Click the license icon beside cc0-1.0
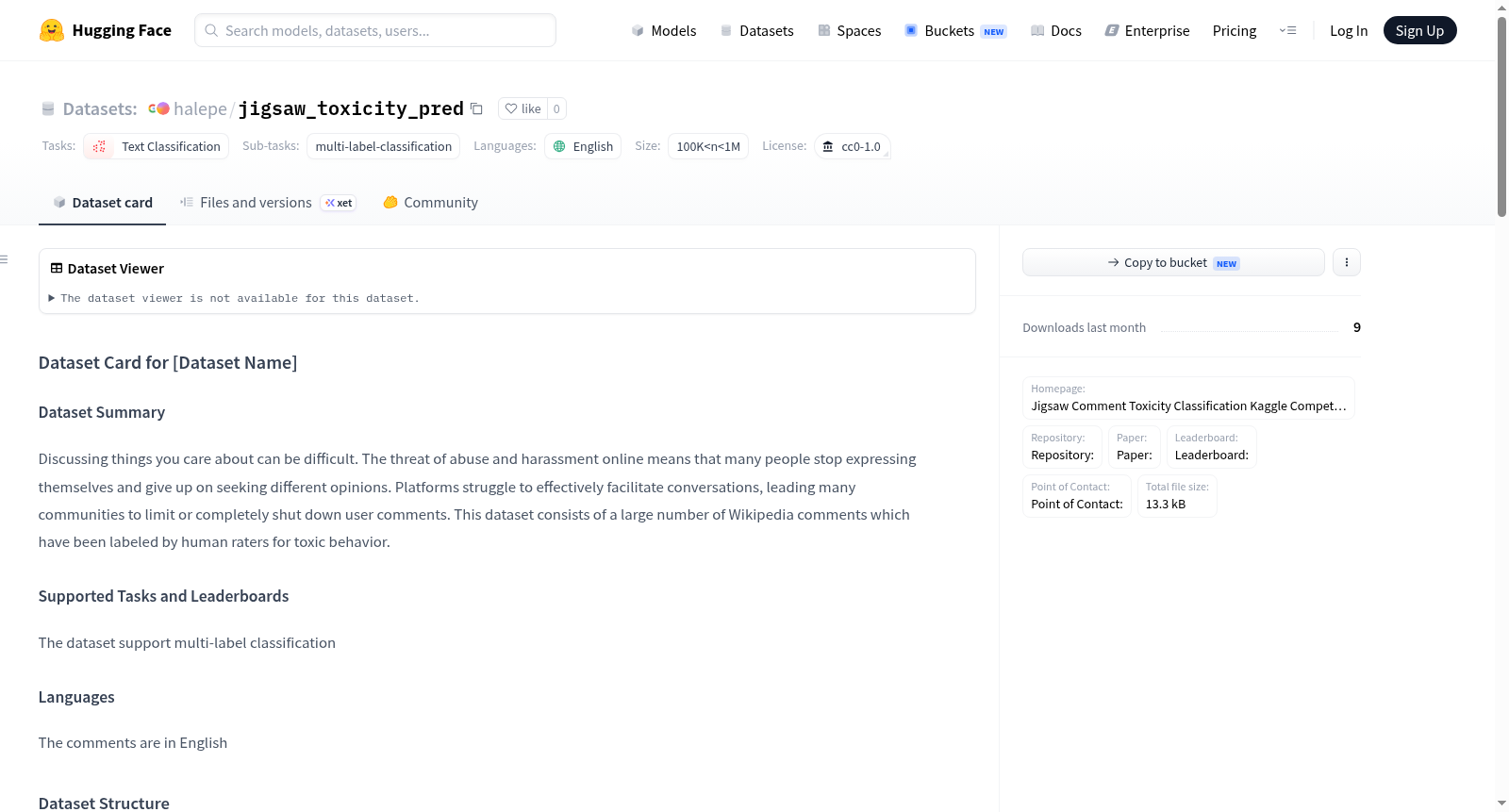Screen dimensions: 1509x812 828,146
